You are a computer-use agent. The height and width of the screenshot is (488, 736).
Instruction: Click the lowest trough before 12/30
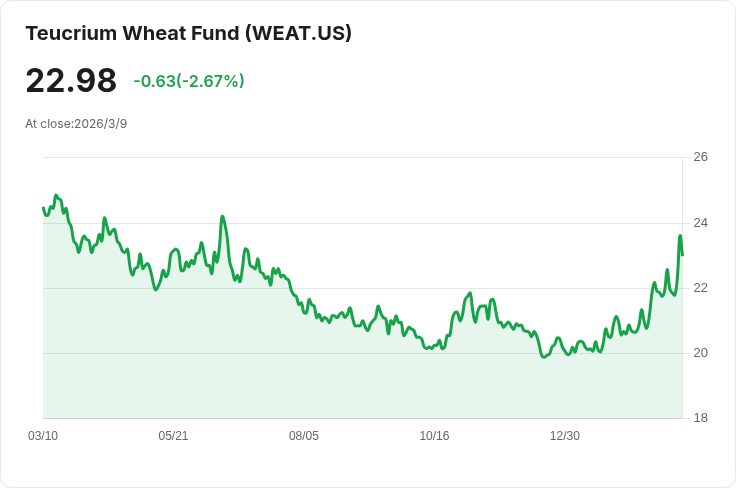pyautogui.click(x=544, y=357)
